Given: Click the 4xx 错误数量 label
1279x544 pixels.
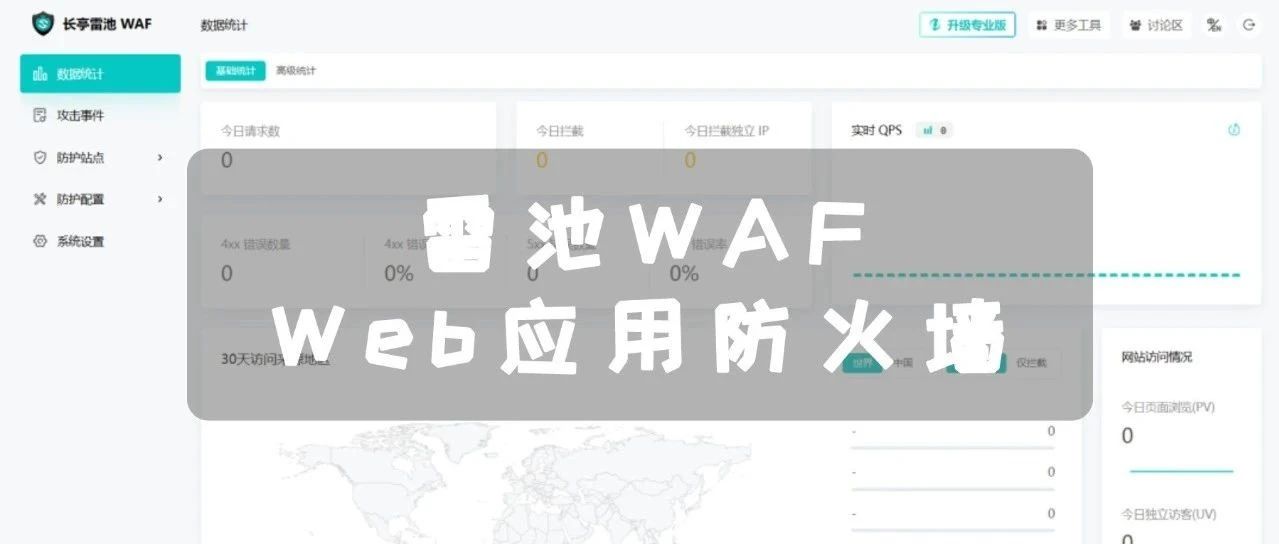Looking at the screenshot, I should click(x=256, y=244).
